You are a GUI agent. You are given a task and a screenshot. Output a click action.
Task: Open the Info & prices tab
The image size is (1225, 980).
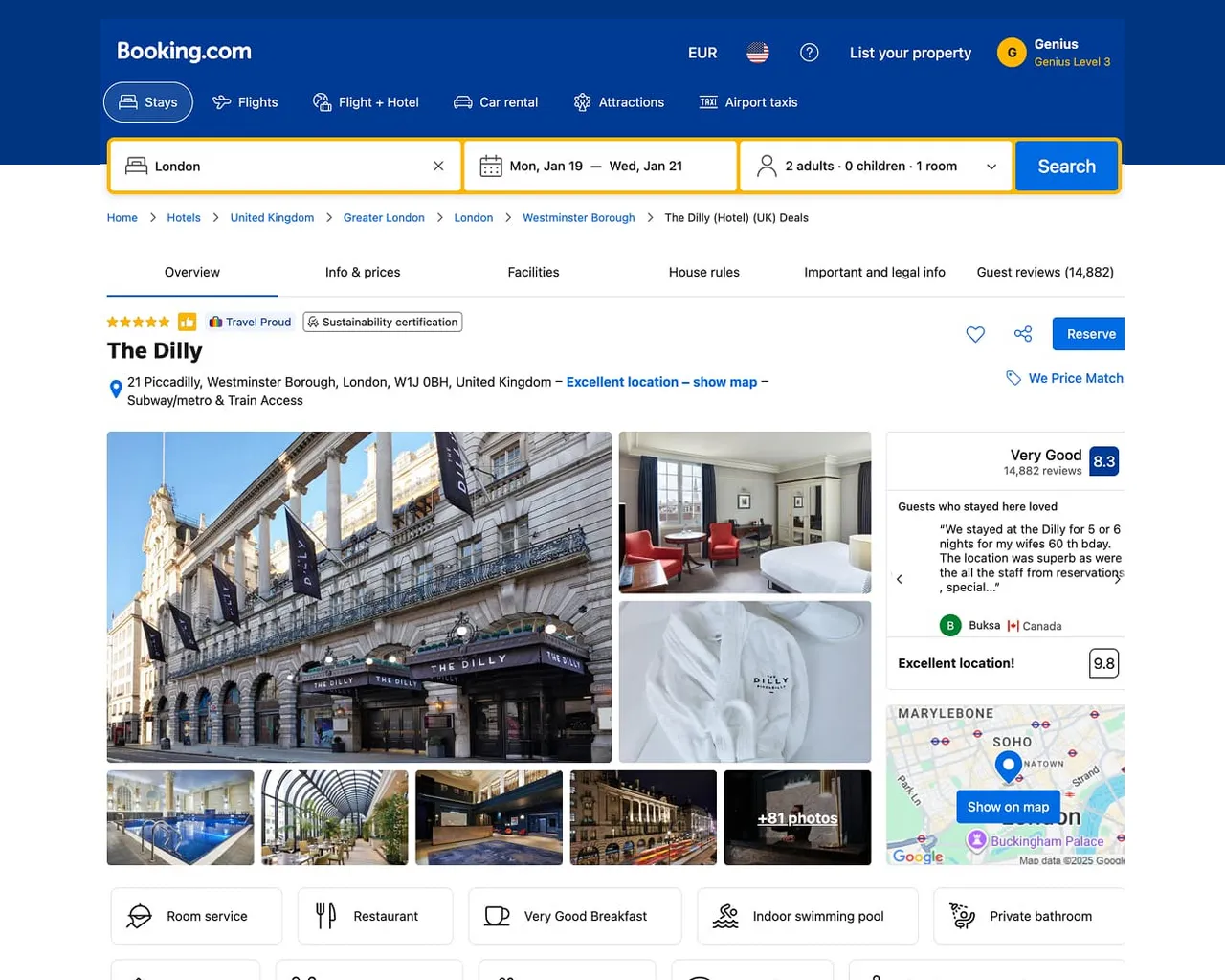coord(363,272)
